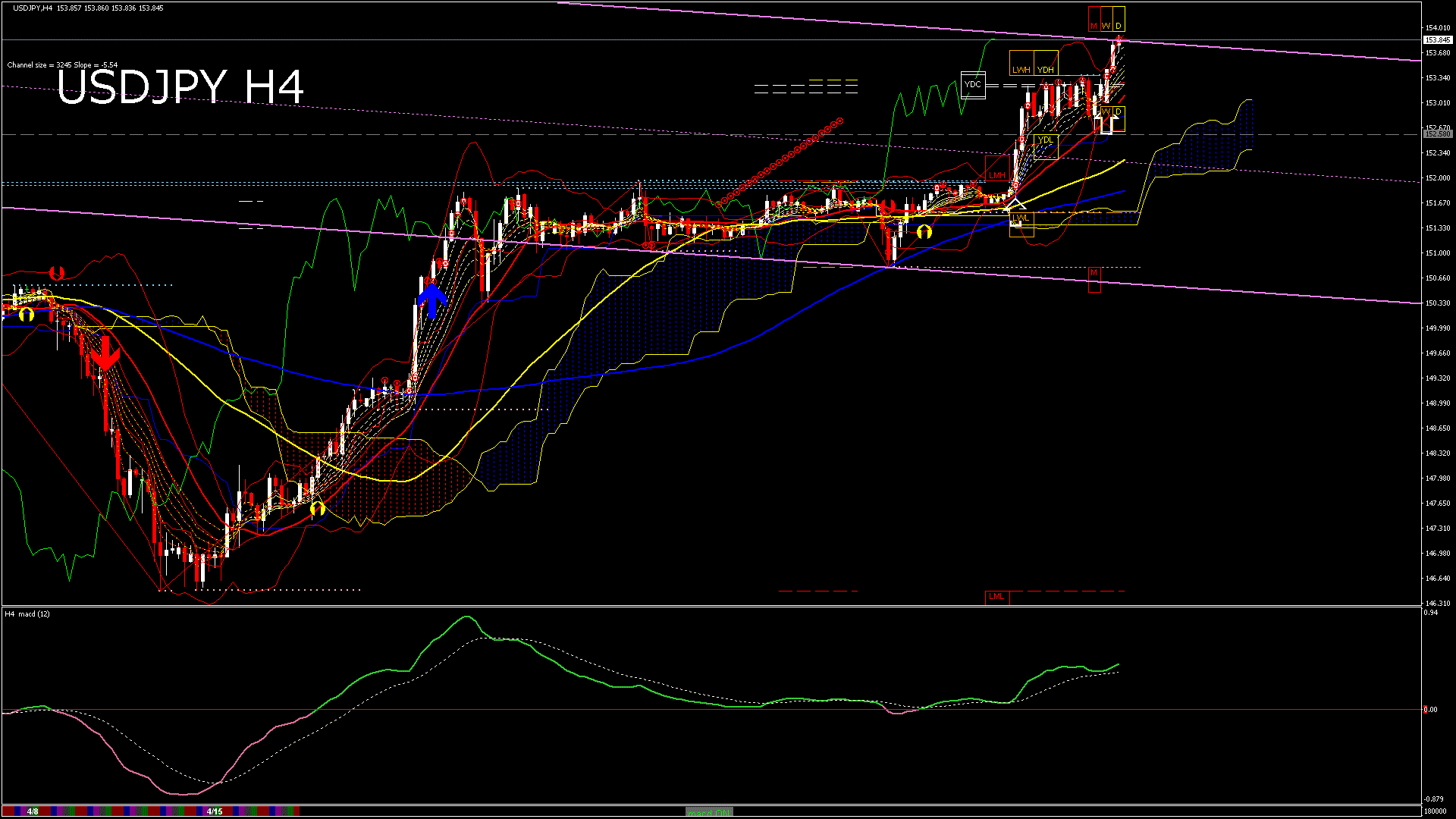Click the grey 152.580 price level label
This screenshot has height=819, width=1456.
1437,134
